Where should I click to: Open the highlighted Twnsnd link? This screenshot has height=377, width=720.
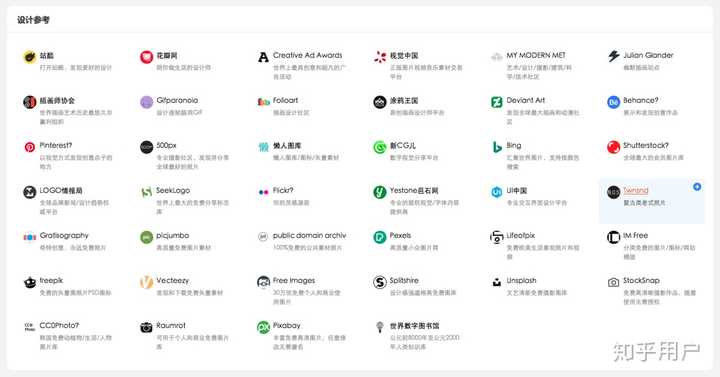(x=636, y=191)
